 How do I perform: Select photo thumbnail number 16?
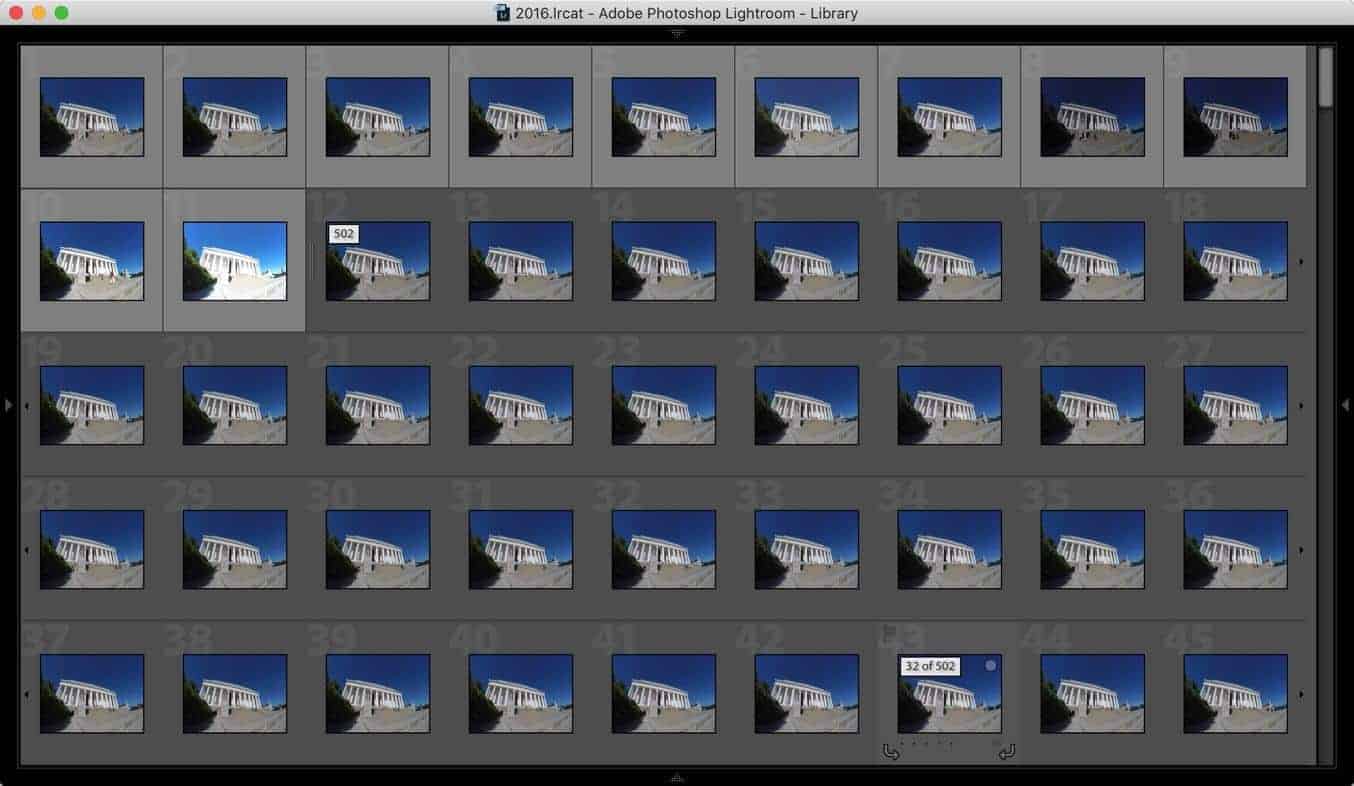pos(950,261)
